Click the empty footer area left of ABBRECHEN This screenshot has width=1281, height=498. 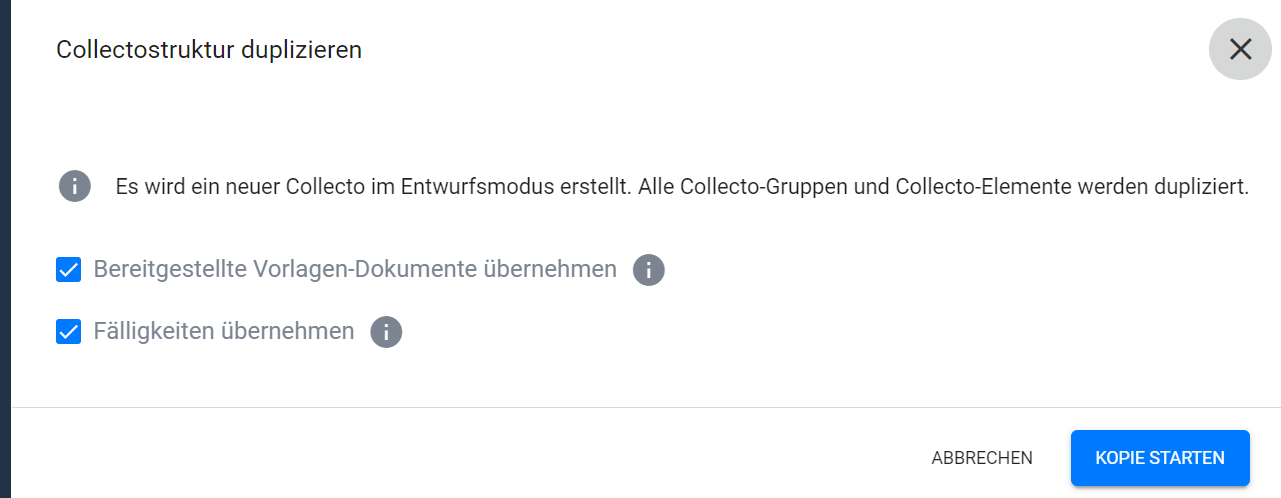[x=460, y=458]
